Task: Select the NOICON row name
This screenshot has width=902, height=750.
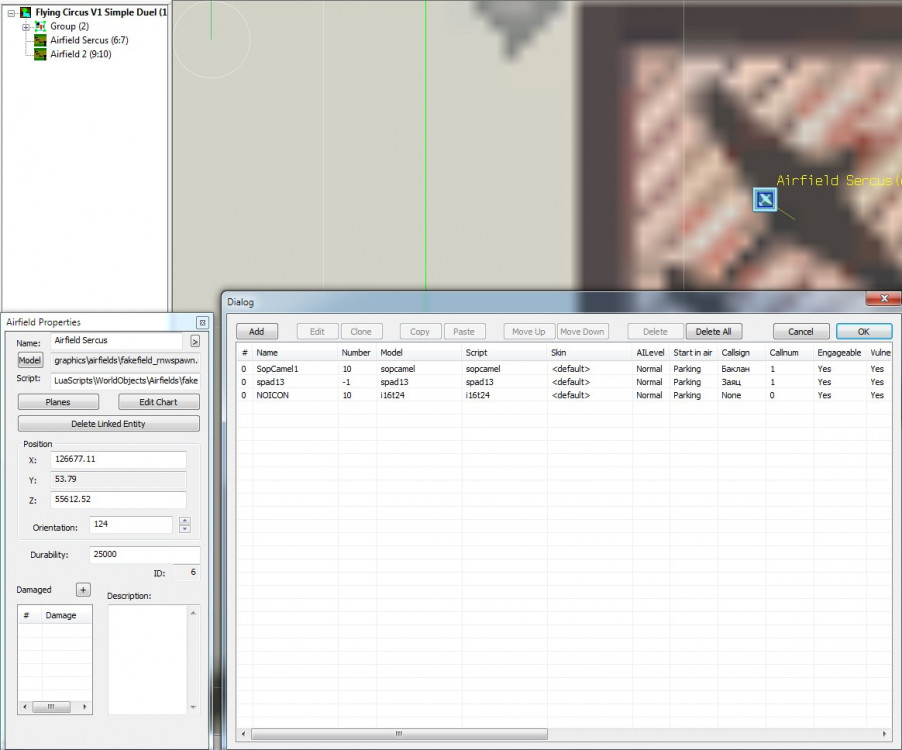Action: (x=273, y=395)
